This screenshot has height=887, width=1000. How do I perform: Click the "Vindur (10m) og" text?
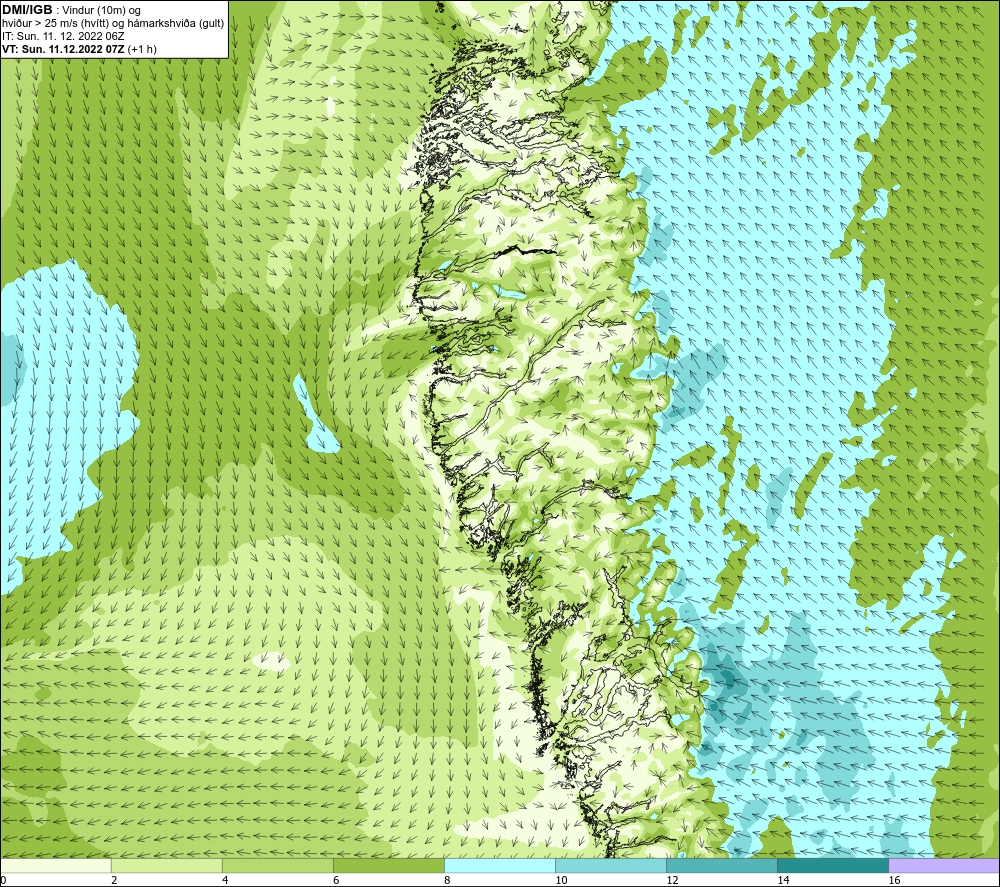(102, 11)
